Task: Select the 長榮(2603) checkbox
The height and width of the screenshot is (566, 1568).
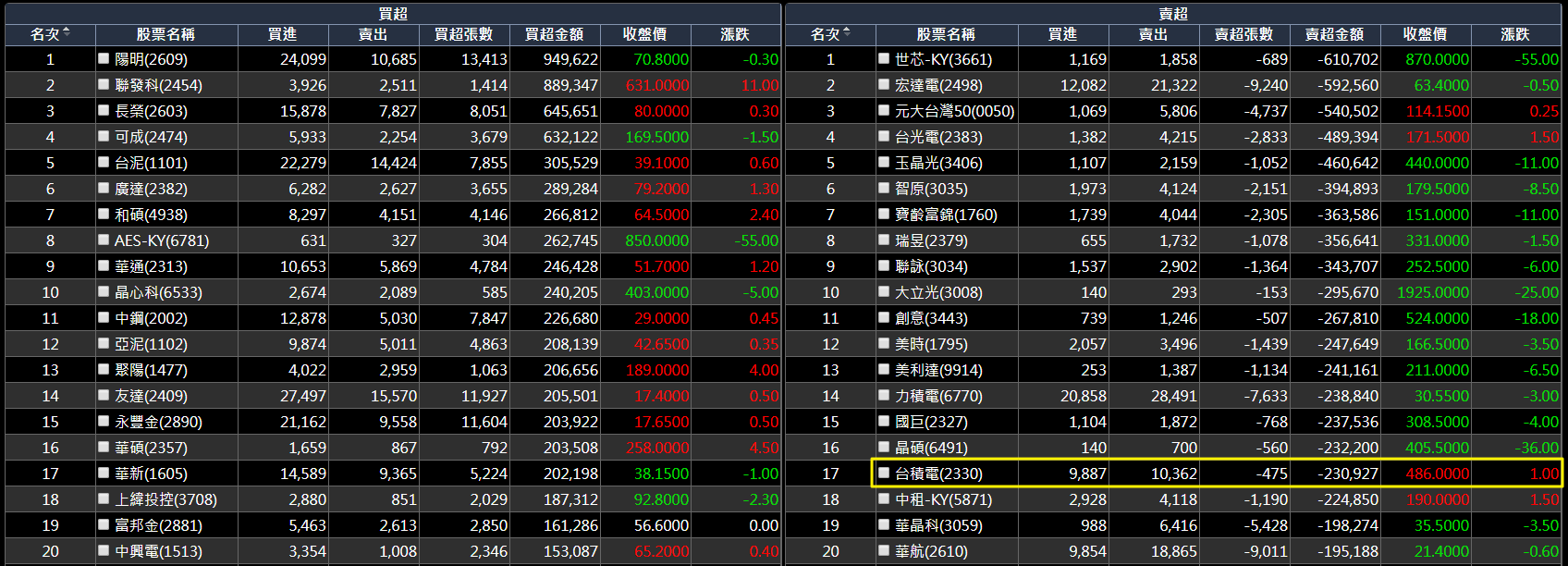Action: (x=104, y=110)
